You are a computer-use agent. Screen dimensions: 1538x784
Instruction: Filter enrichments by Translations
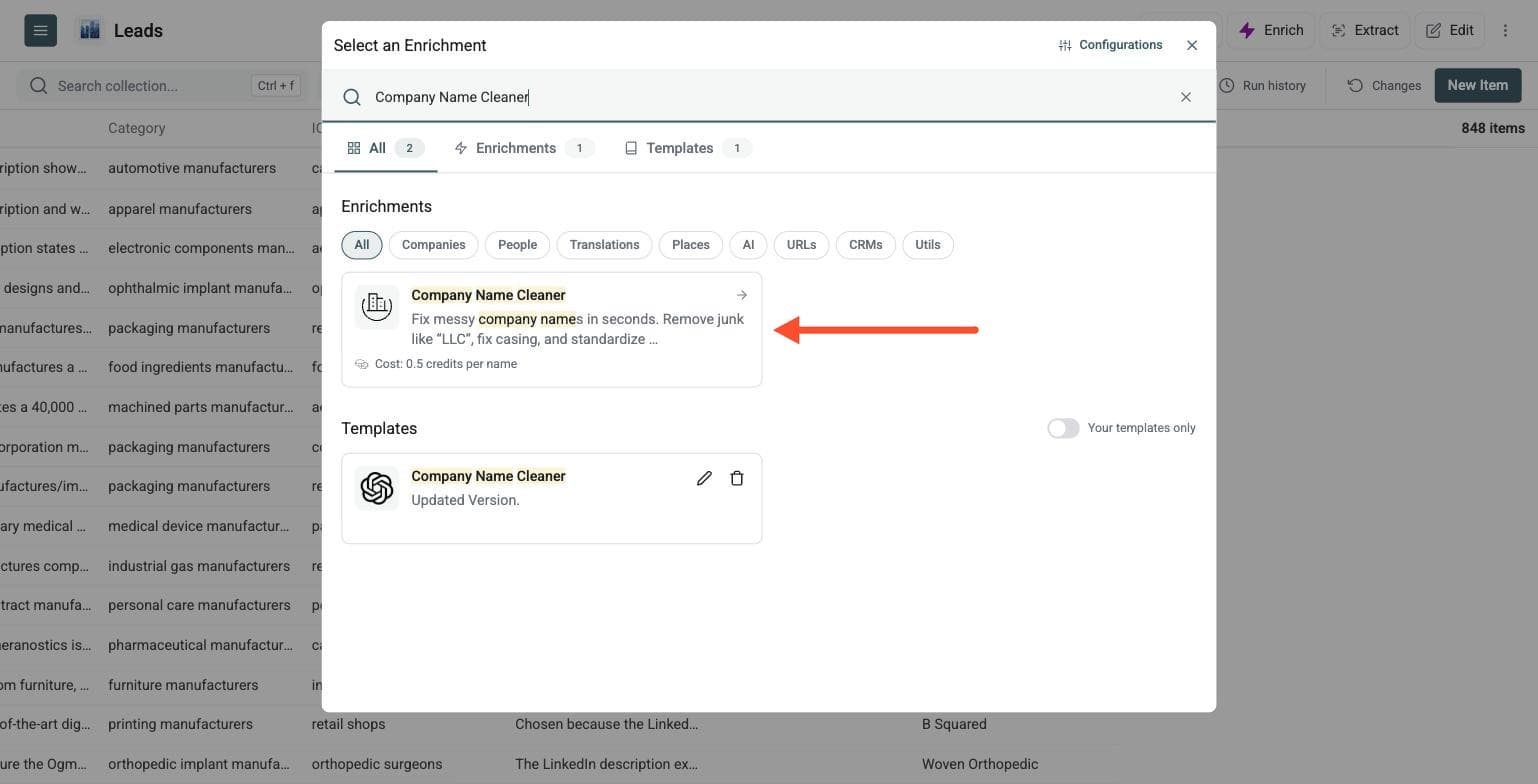coord(604,245)
